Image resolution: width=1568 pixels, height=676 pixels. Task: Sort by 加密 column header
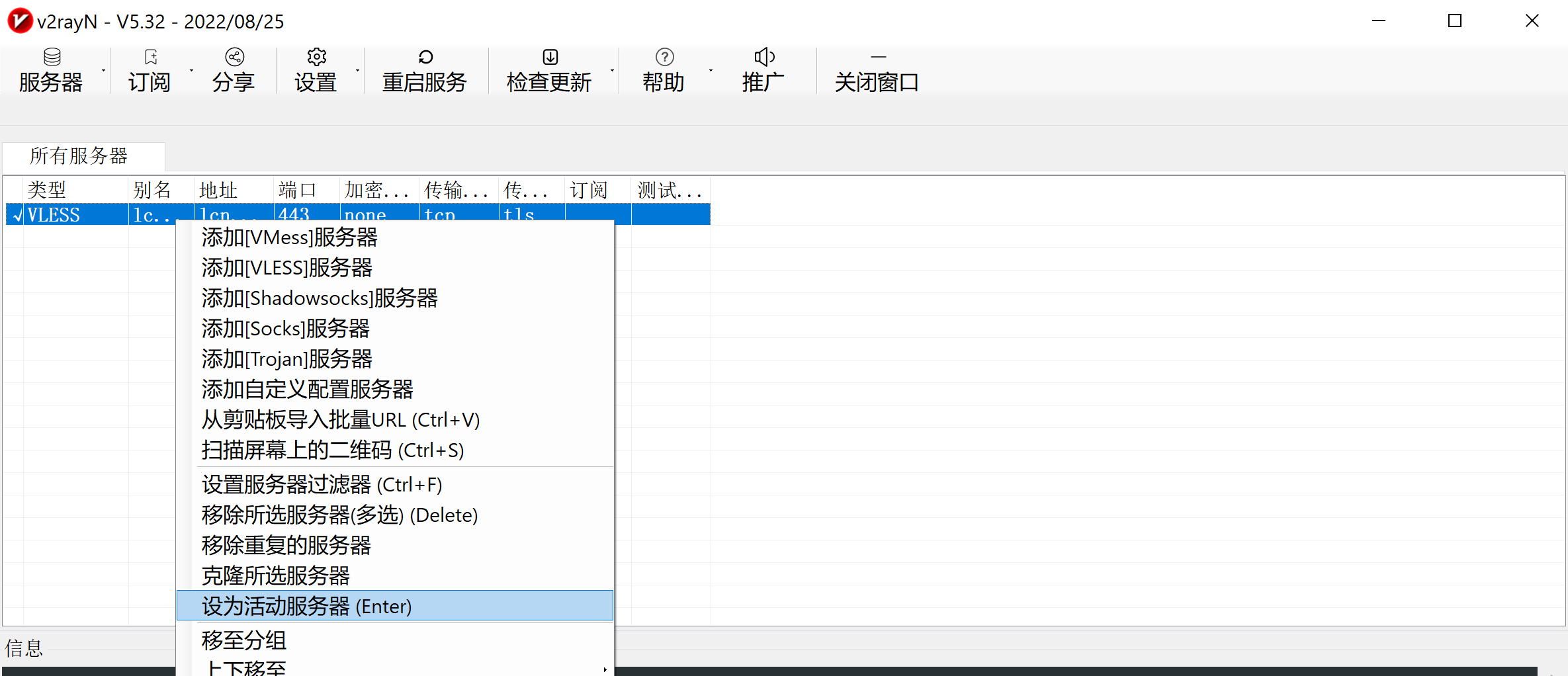pos(380,190)
